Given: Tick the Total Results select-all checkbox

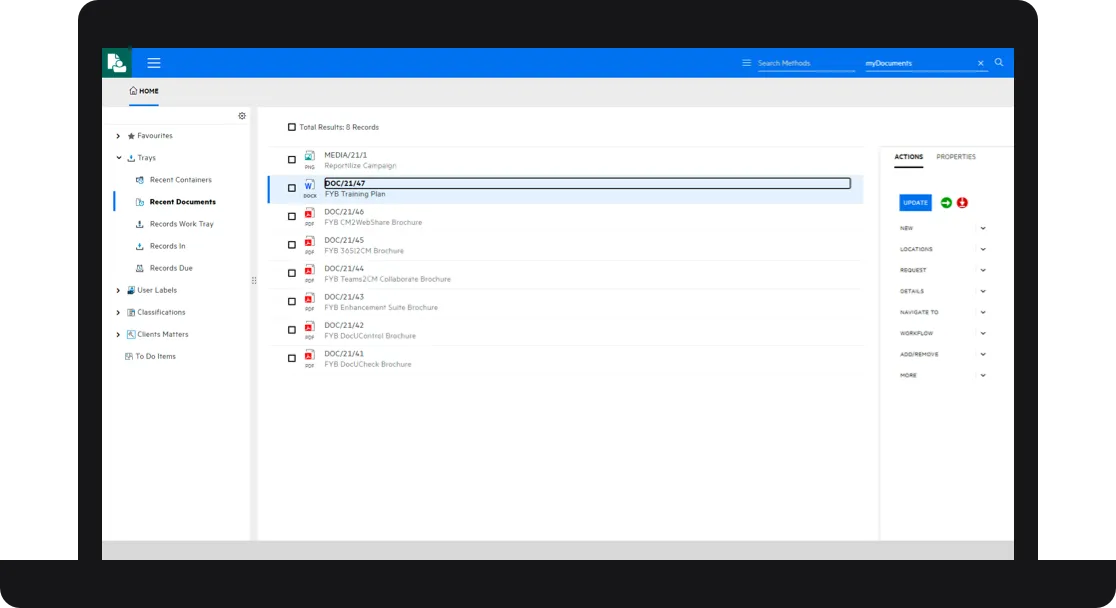Looking at the screenshot, I should (x=292, y=127).
